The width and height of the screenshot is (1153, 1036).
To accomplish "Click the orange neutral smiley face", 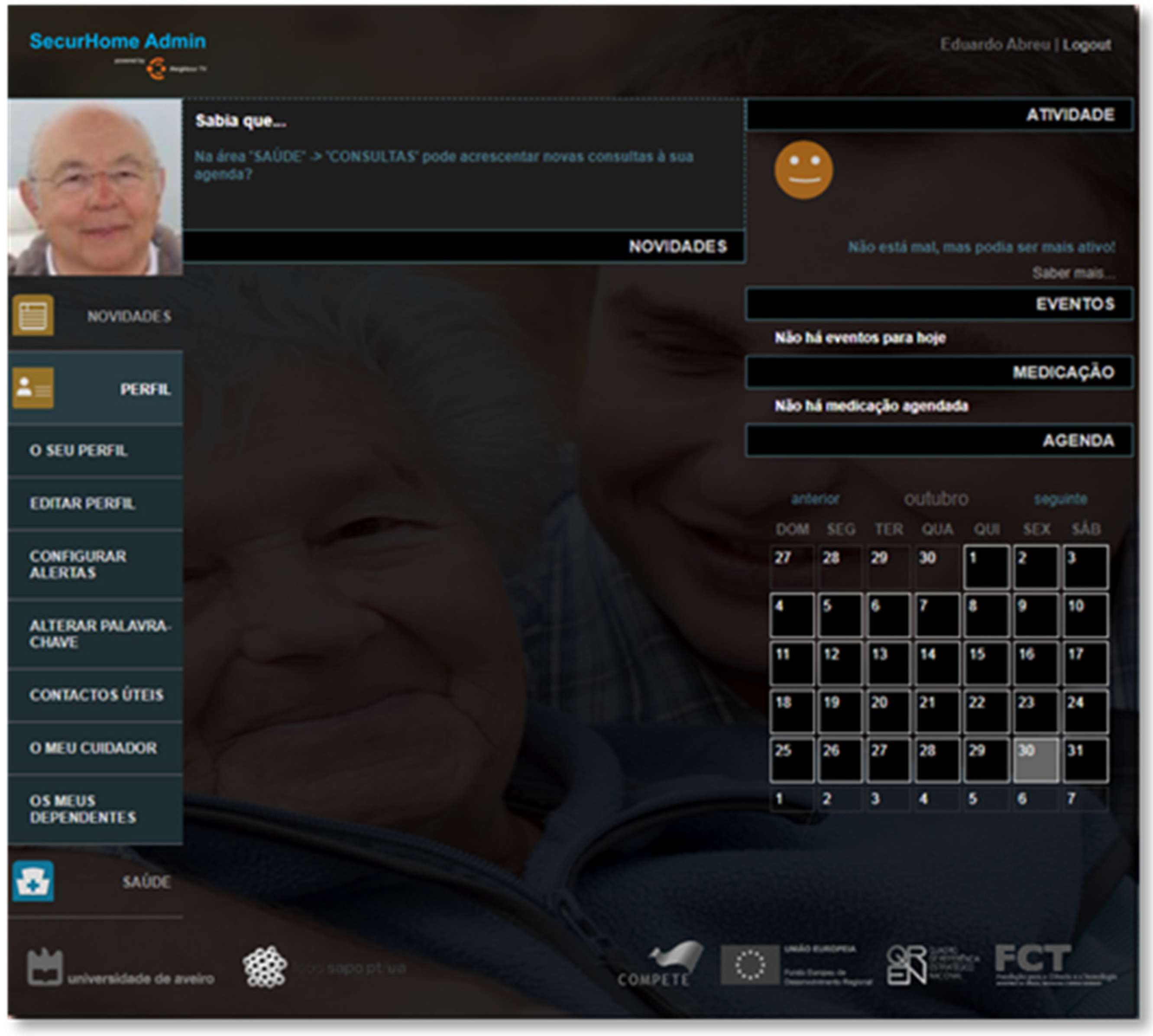I will (803, 170).
